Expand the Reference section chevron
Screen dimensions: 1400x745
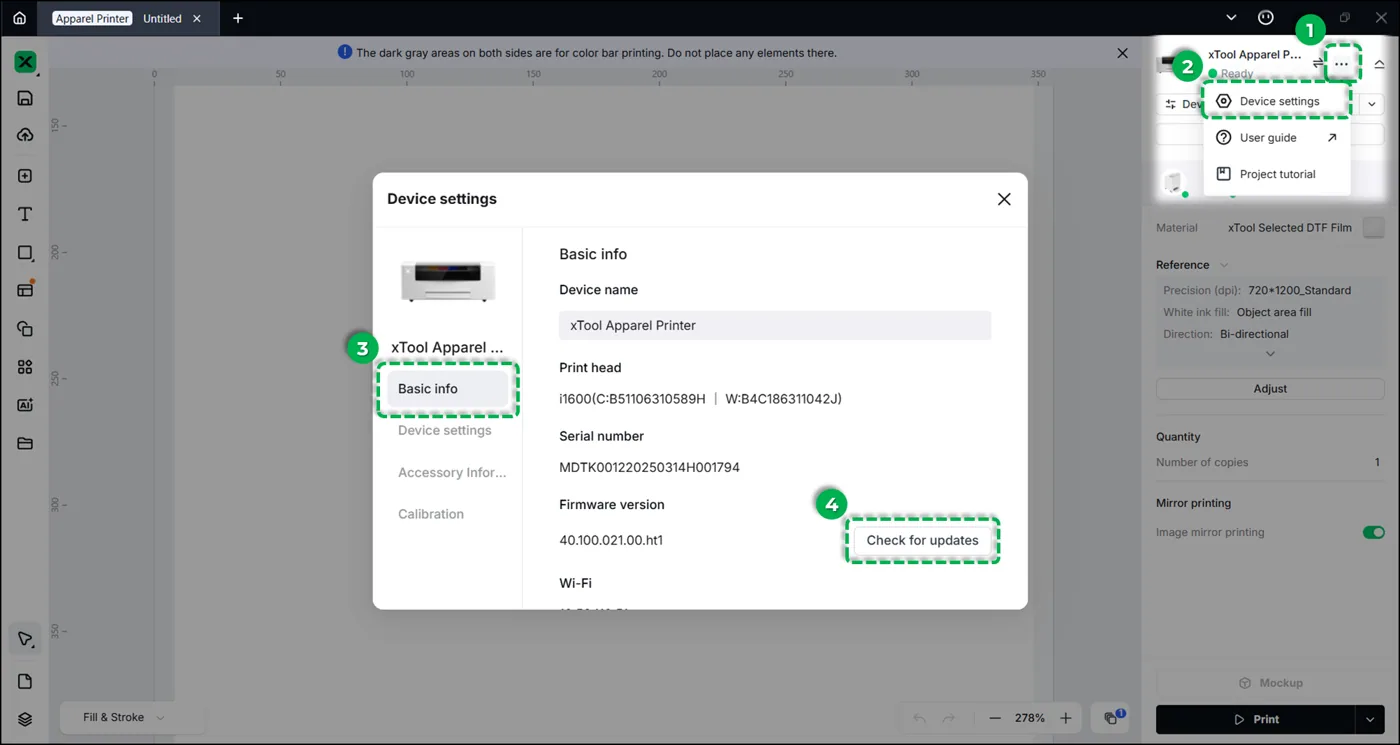(x=1224, y=265)
